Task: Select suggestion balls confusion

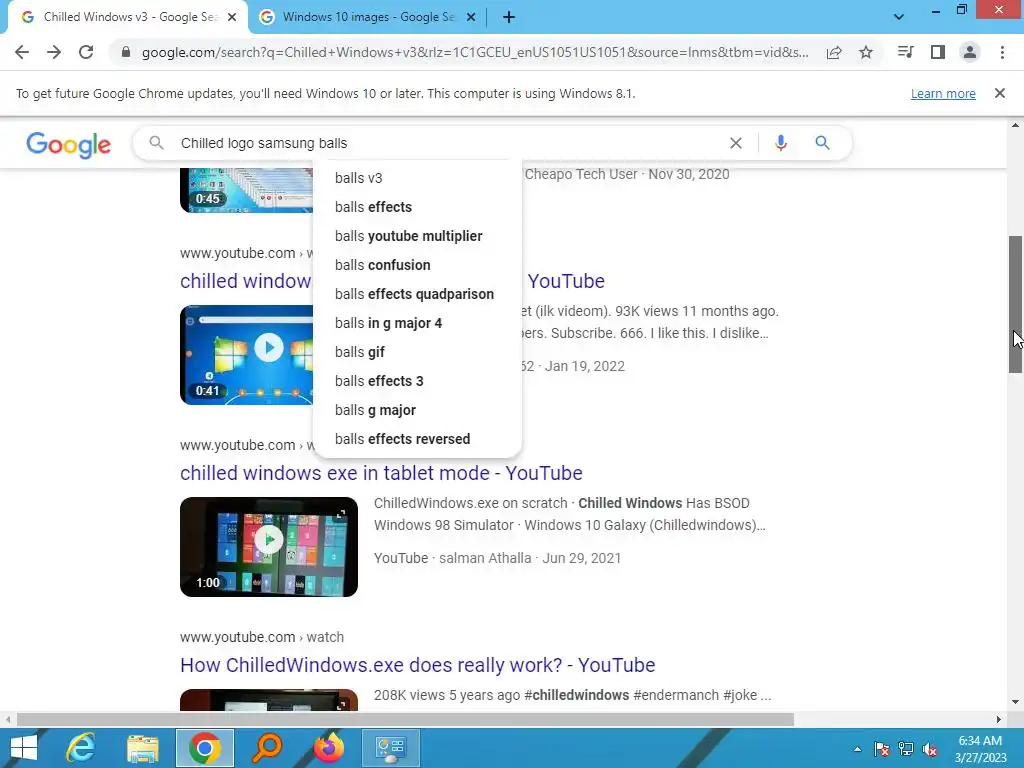Action: coord(417,265)
